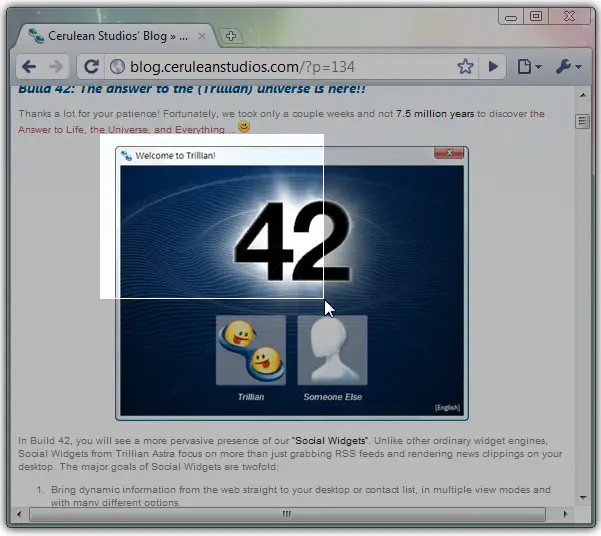Click the smiley emoticon after the text
Viewport: 601px width, 536px height.
244,127
